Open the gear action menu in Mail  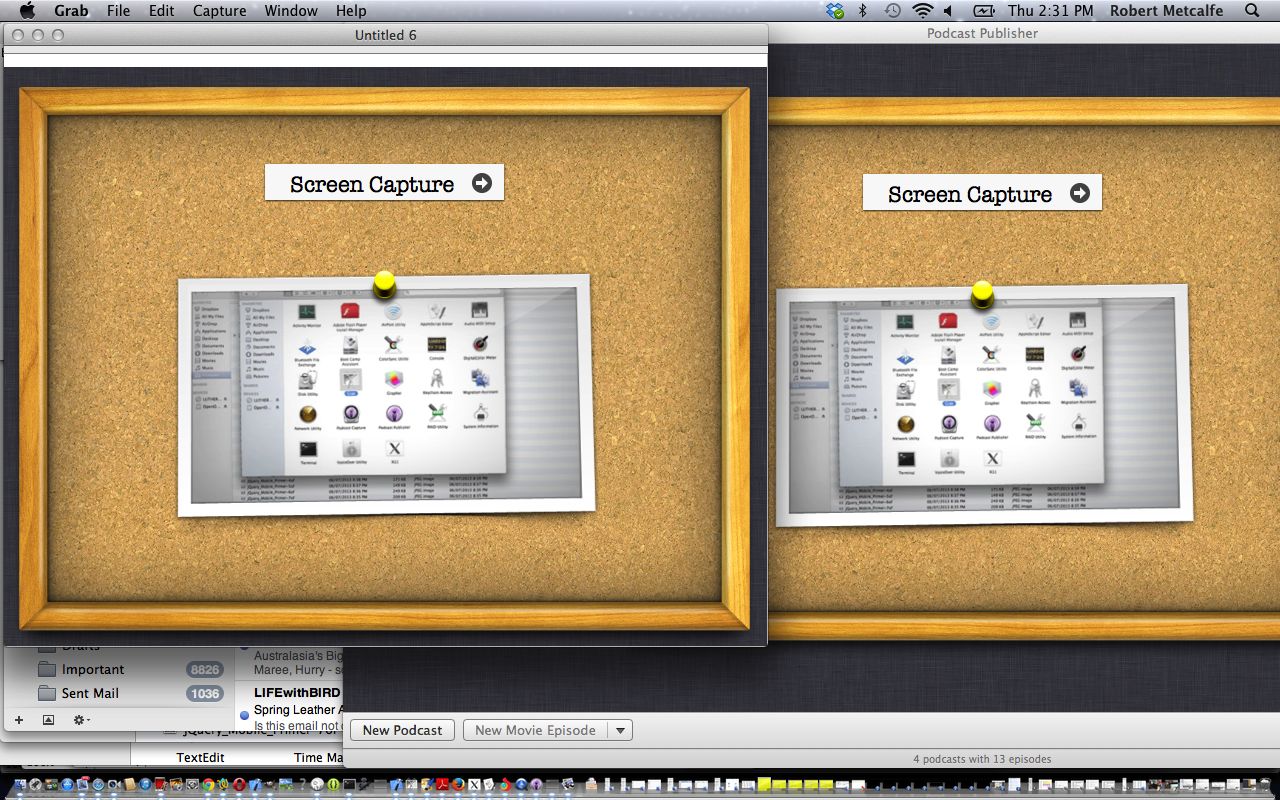(x=80, y=720)
